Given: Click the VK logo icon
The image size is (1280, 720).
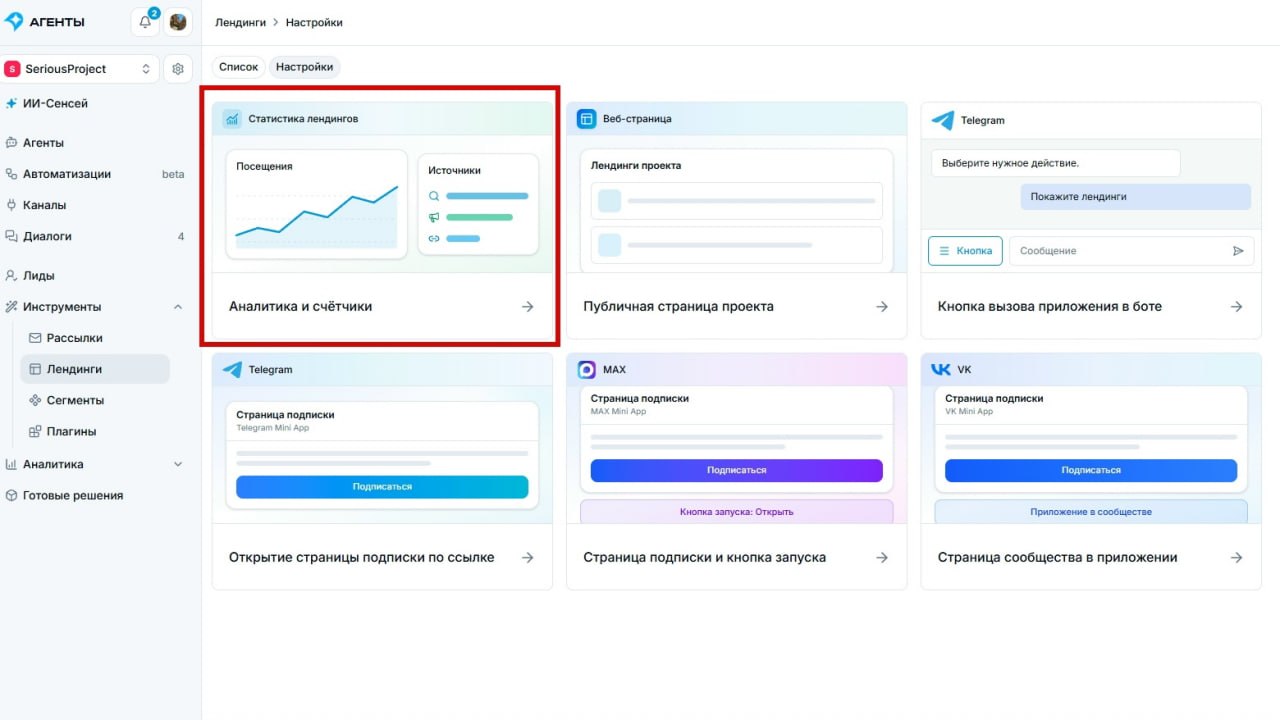Looking at the screenshot, I should (x=941, y=370).
